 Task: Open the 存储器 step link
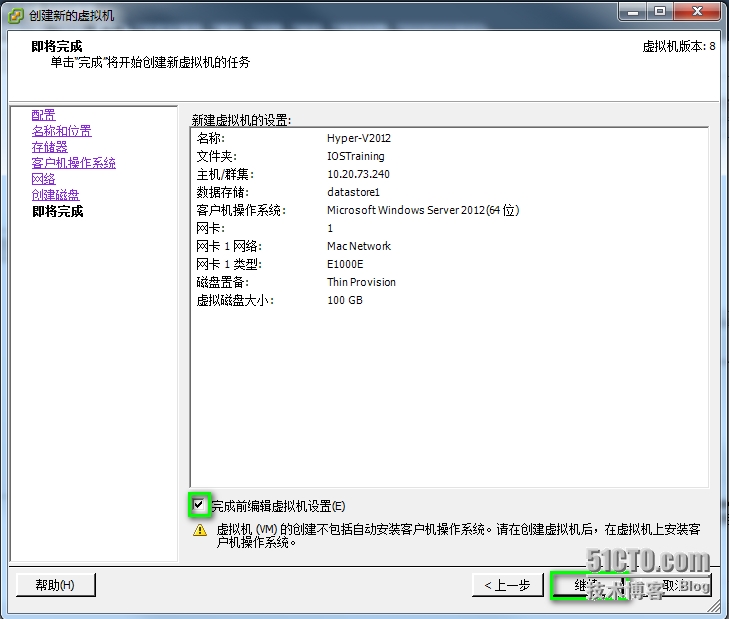[49, 147]
